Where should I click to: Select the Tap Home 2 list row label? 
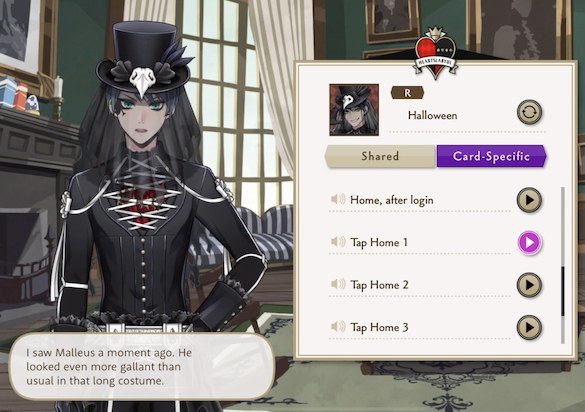(x=379, y=285)
